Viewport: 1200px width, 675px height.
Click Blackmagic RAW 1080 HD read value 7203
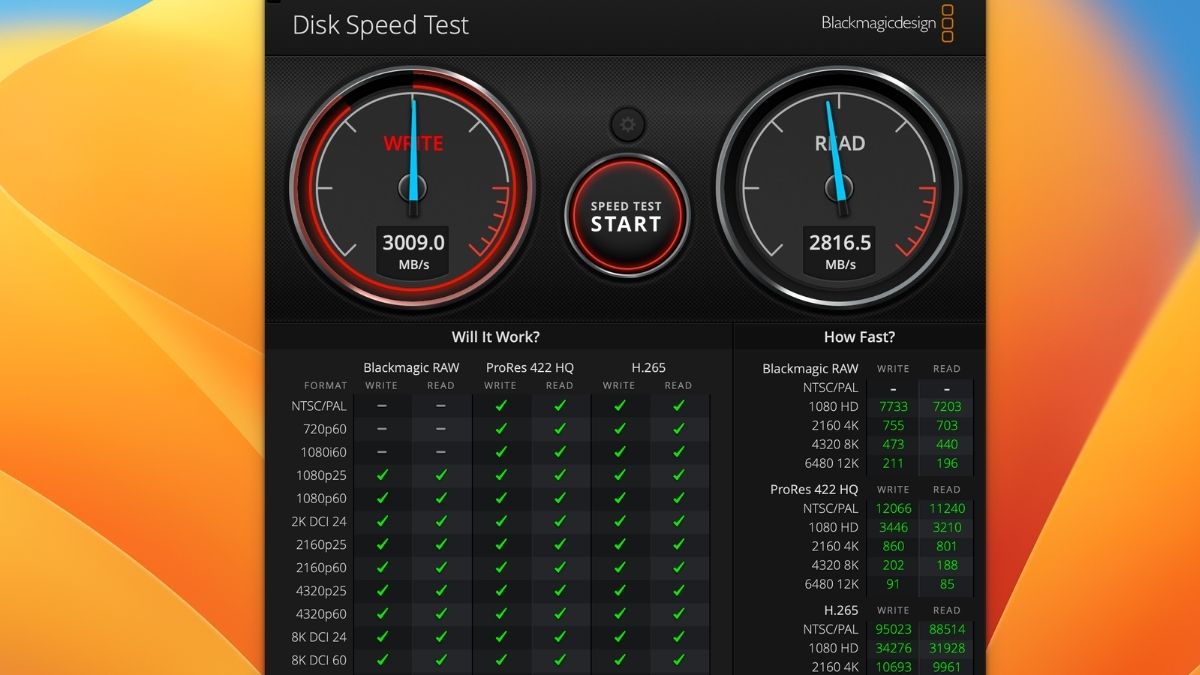[946, 407]
